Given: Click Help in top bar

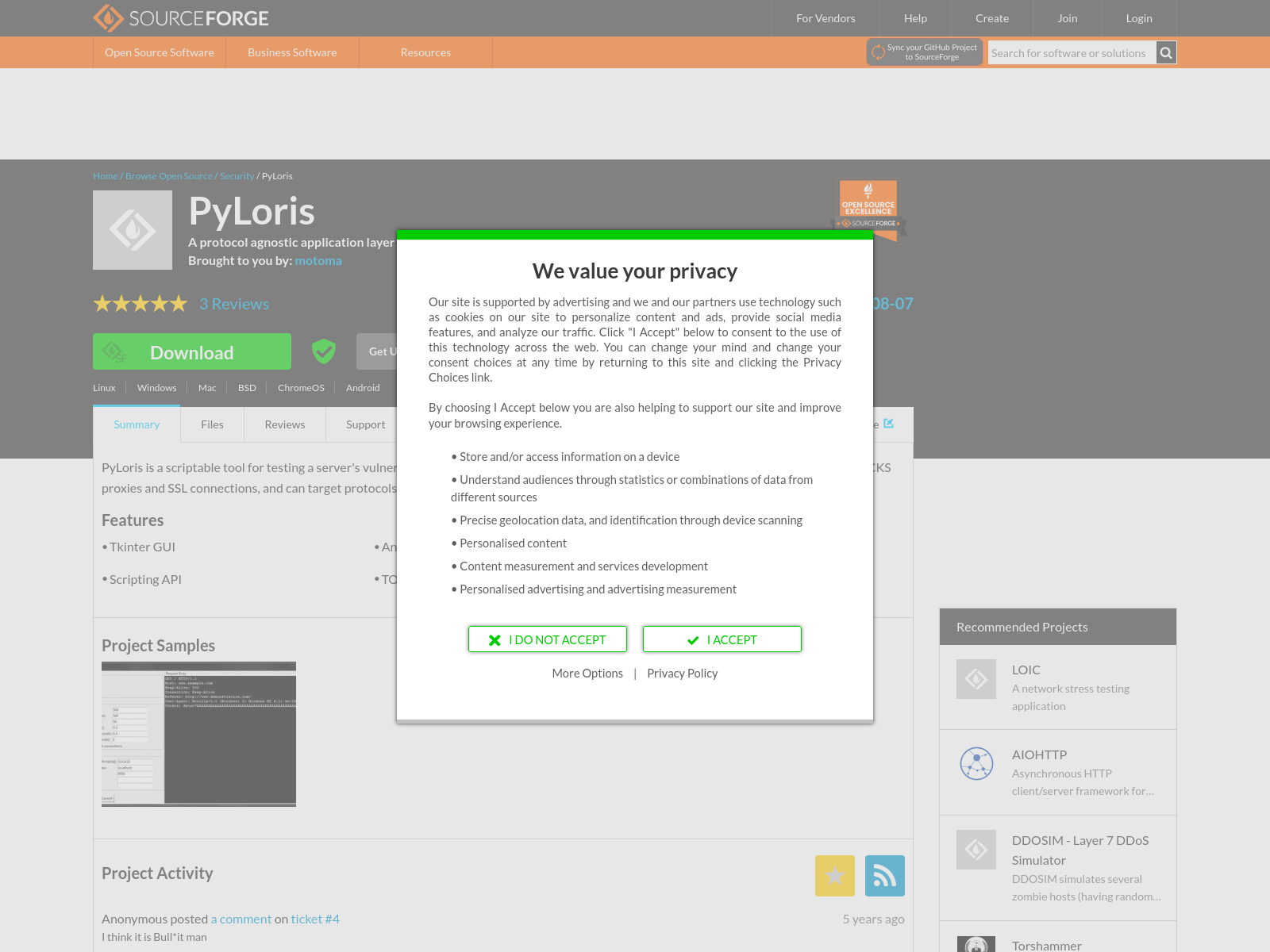Looking at the screenshot, I should pos(915,18).
